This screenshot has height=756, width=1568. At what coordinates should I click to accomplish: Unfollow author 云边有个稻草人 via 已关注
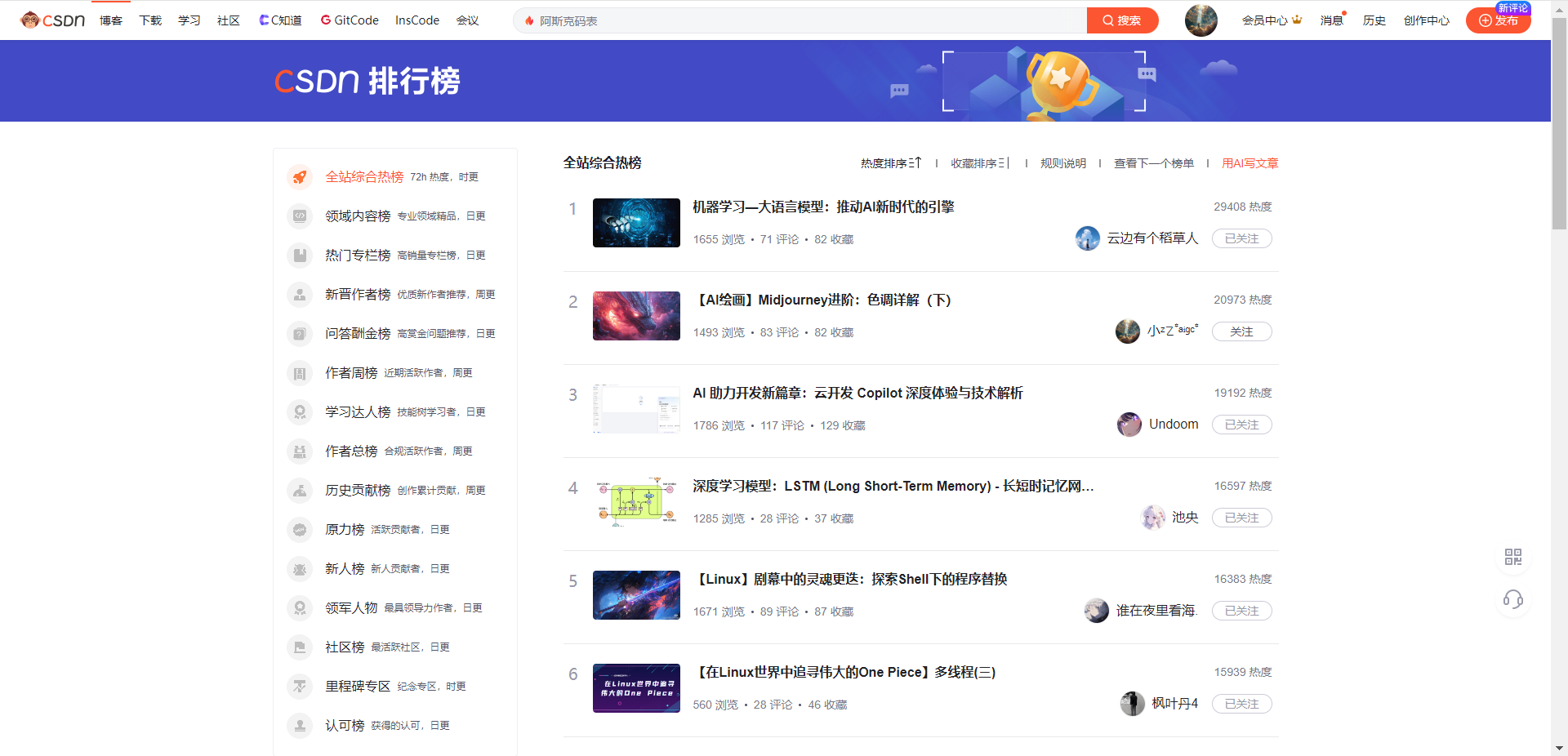(x=1241, y=238)
